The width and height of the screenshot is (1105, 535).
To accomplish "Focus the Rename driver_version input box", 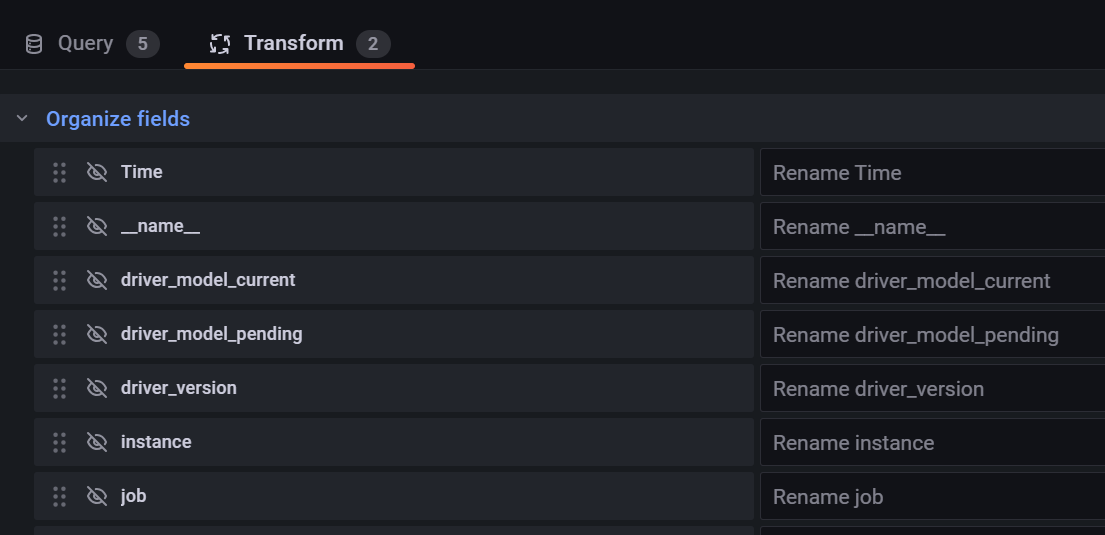I will 932,388.
